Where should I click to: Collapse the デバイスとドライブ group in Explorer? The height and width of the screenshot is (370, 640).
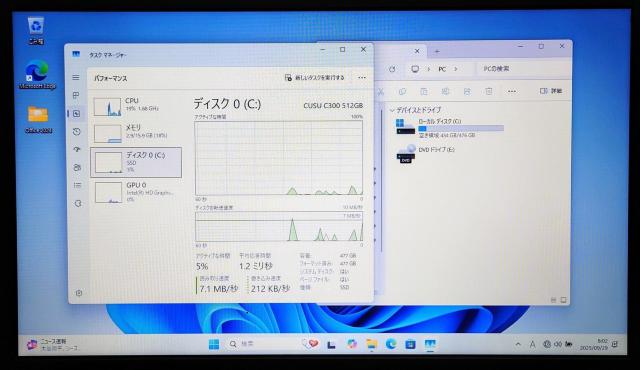[392, 110]
